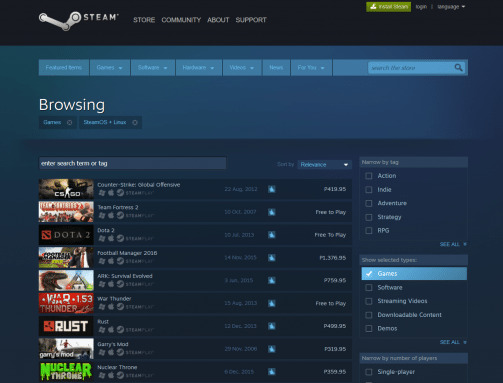
Task: Click blue review icon in Football Manager 2016 row
Action: (272, 258)
